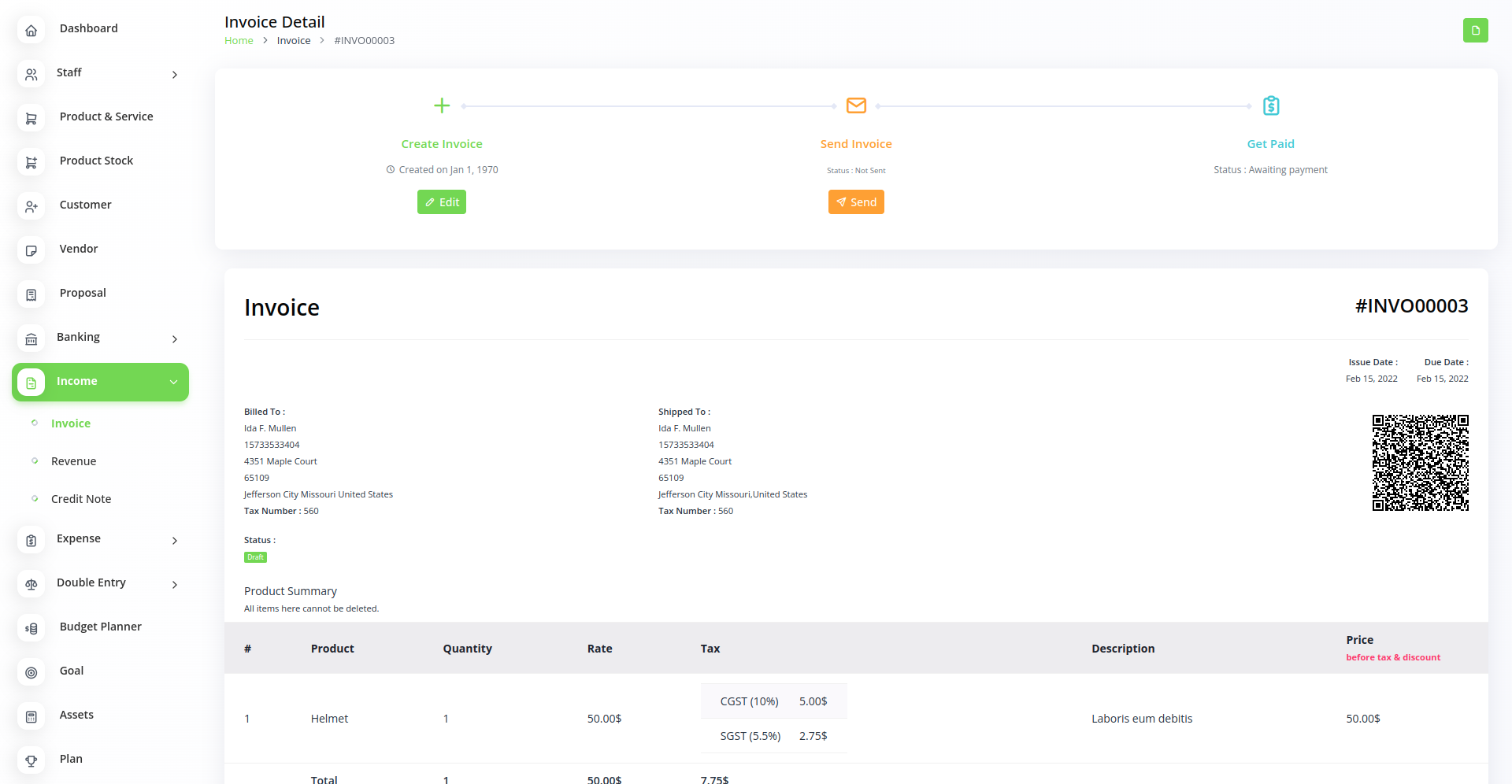Click the Goal target icon

(31, 672)
